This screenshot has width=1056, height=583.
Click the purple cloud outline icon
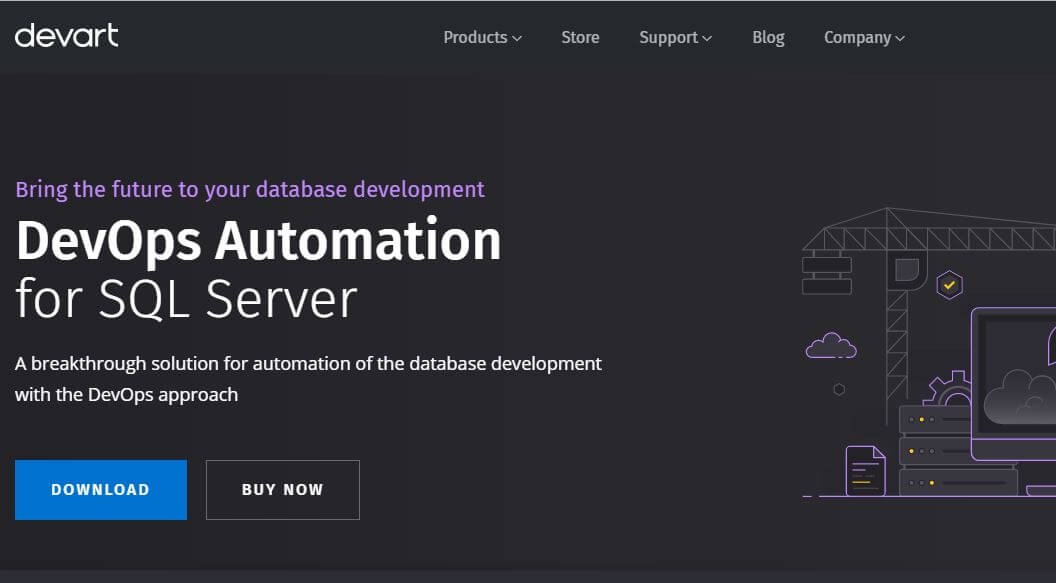pyautogui.click(x=831, y=345)
